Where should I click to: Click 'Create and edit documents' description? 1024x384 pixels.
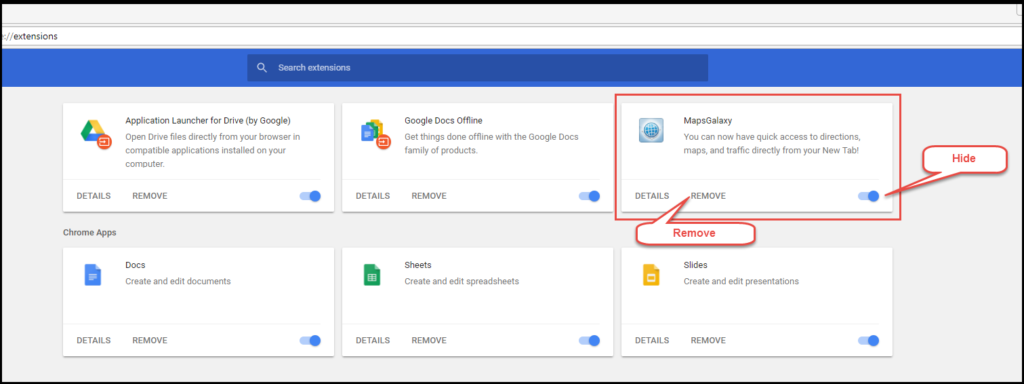pyautogui.click(x=178, y=281)
